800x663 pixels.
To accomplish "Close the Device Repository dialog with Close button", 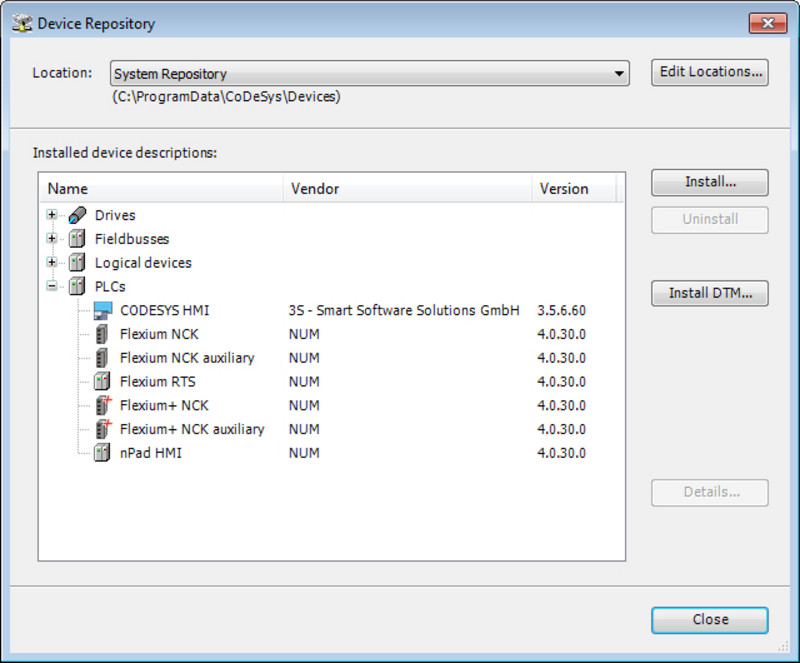I will (709, 620).
